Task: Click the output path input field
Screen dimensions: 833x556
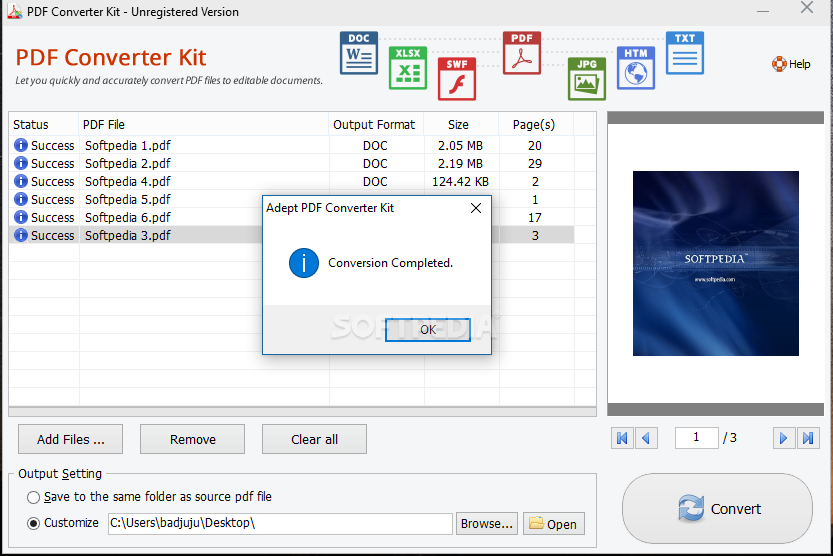Action: (x=280, y=524)
